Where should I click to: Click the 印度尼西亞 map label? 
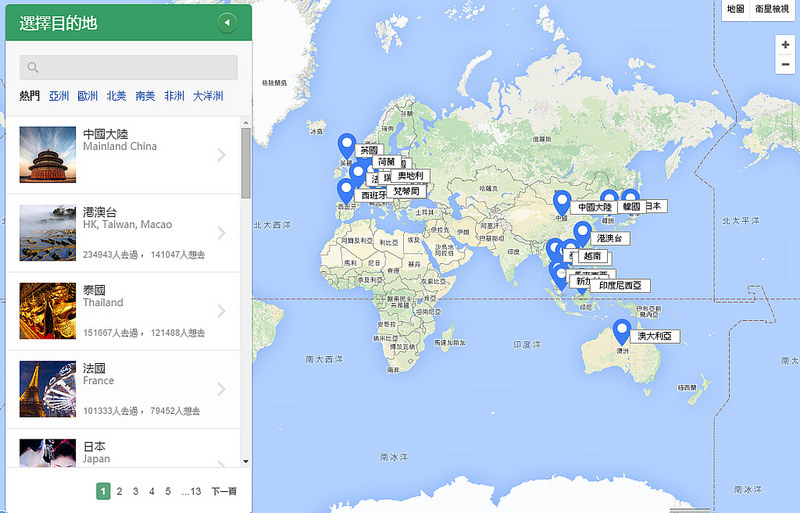620,286
